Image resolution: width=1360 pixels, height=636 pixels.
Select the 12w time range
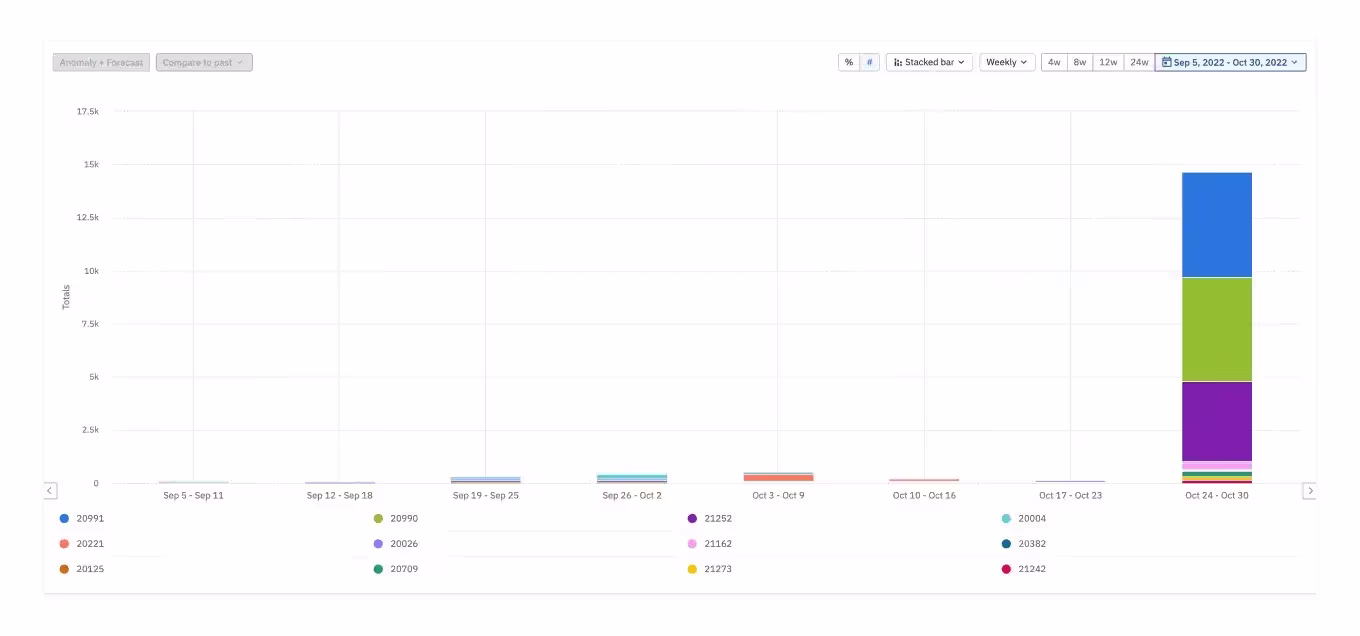(x=1108, y=62)
